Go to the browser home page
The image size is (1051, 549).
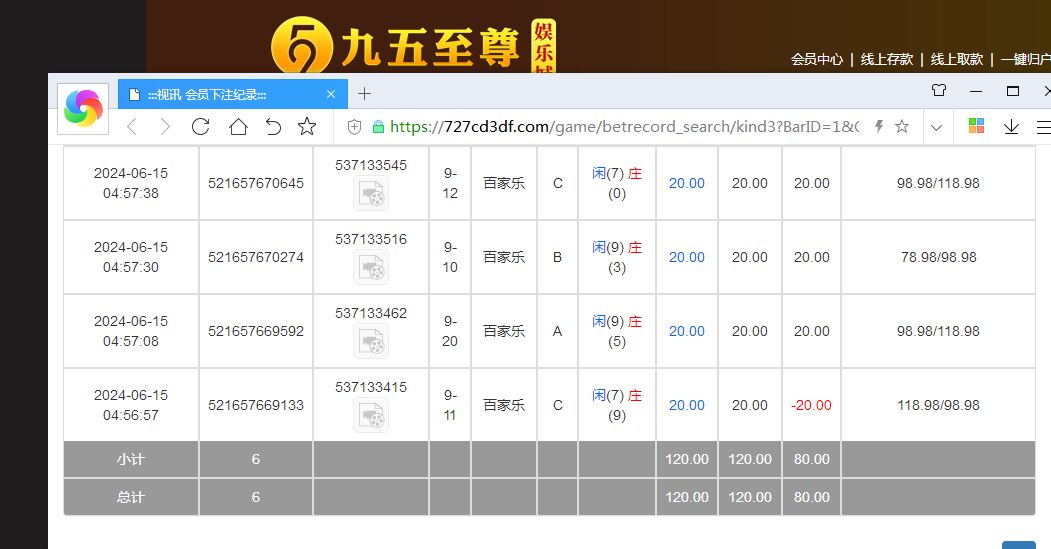pyautogui.click(x=237, y=127)
